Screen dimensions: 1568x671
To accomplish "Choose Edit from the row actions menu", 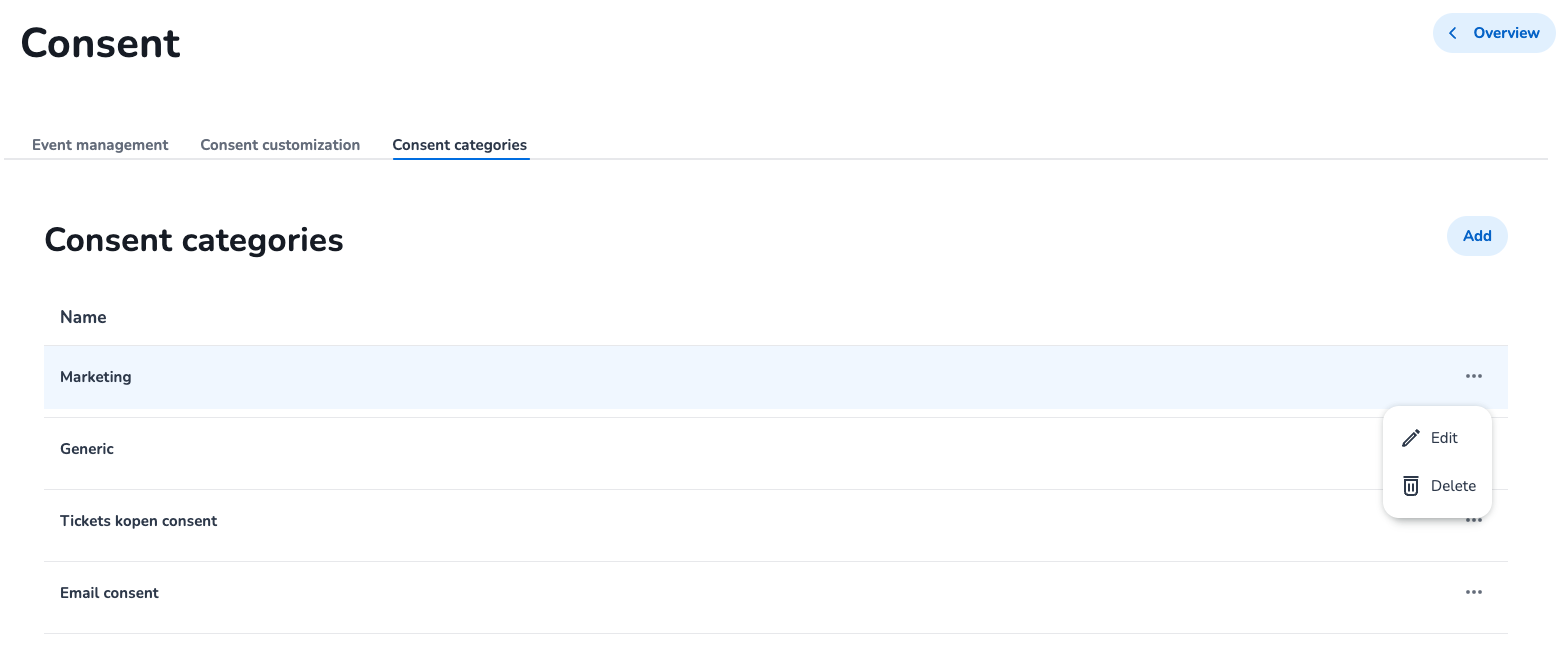I will 1437,438.
